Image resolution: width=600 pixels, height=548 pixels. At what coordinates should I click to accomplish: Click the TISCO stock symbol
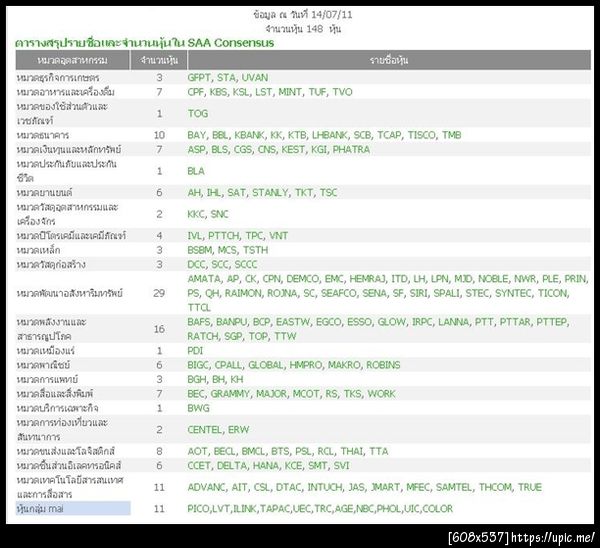pyautogui.click(x=422, y=135)
